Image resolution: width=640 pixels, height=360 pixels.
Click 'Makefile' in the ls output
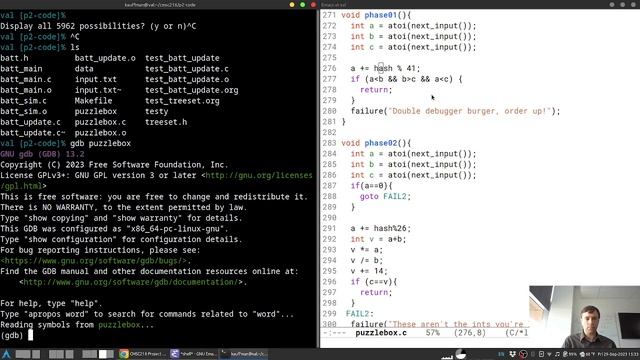coord(93,101)
